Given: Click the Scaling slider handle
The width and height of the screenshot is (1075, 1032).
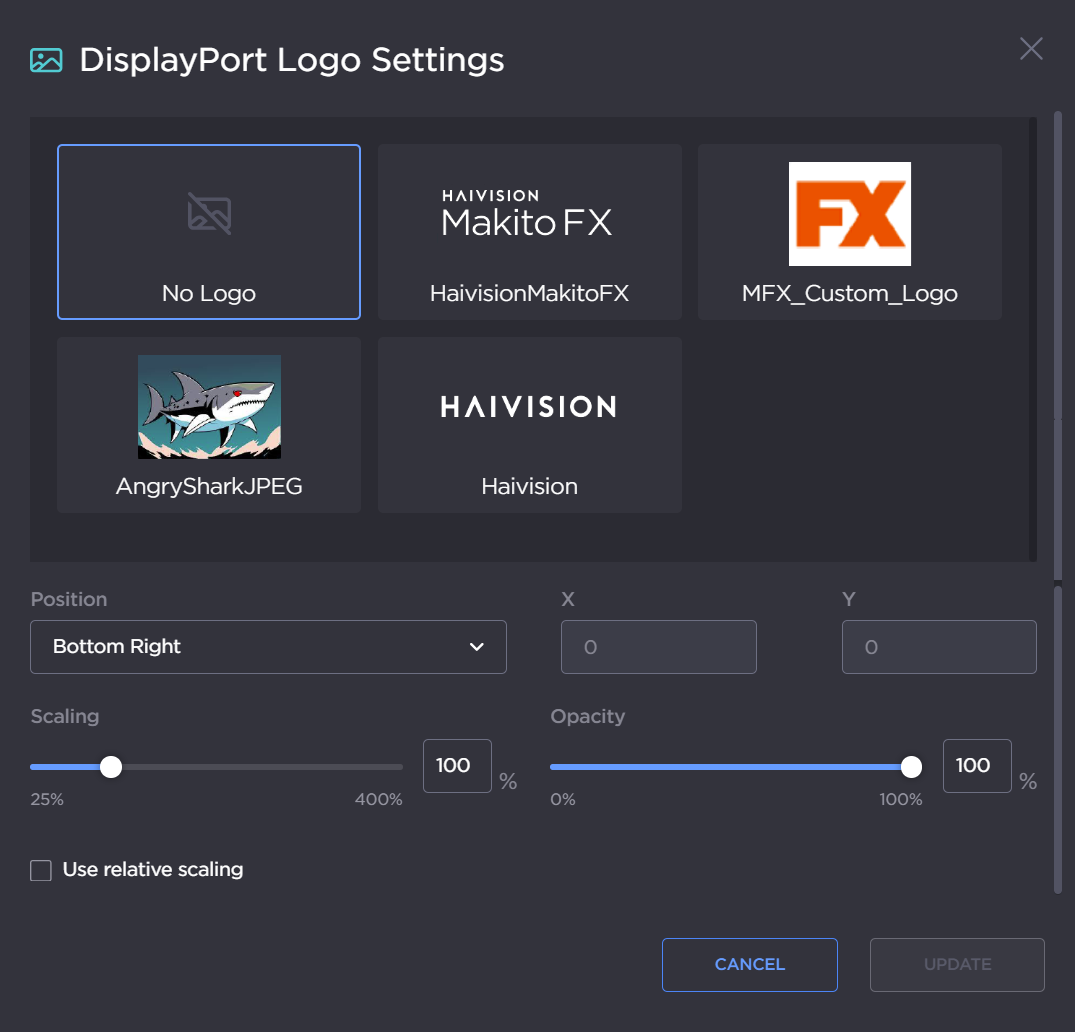Looking at the screenshot, I should 111,767.
